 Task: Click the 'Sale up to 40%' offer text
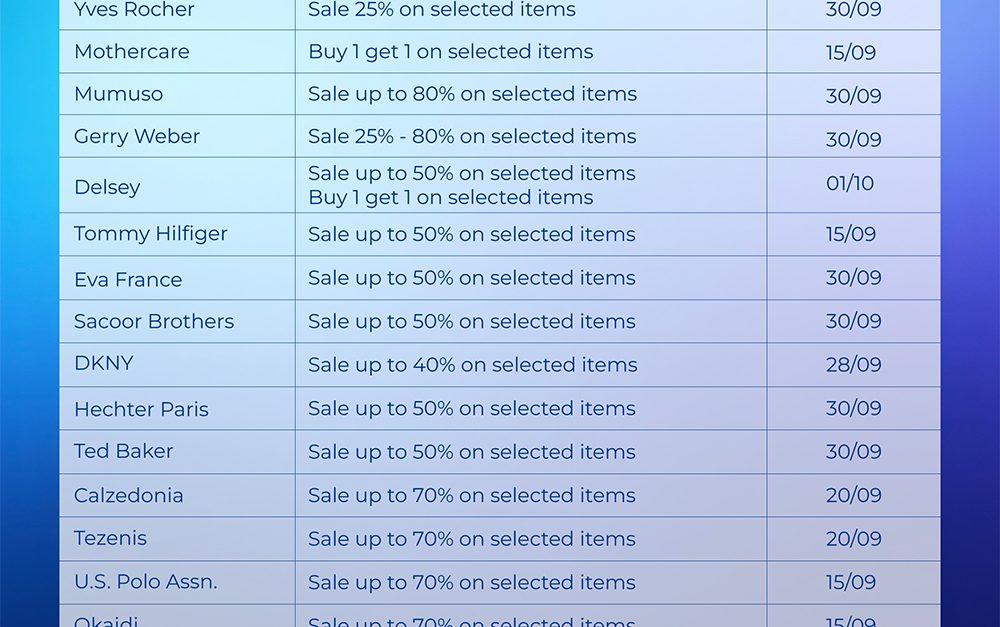click(x=472, y=365)
